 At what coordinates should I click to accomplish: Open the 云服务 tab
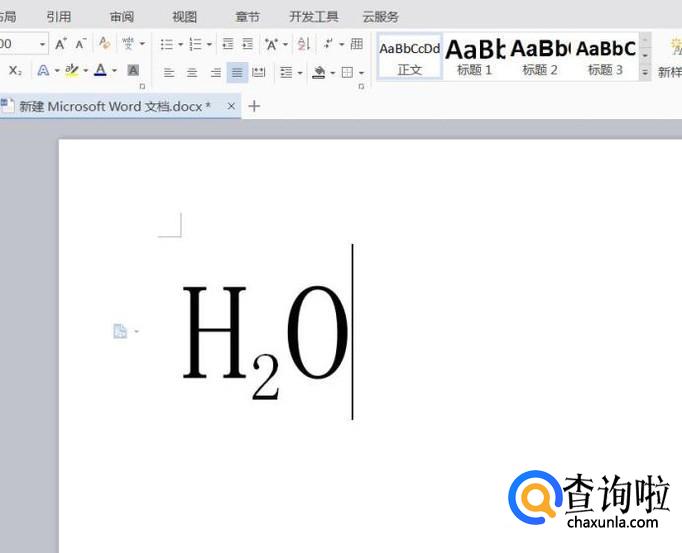tap(381, 17)
